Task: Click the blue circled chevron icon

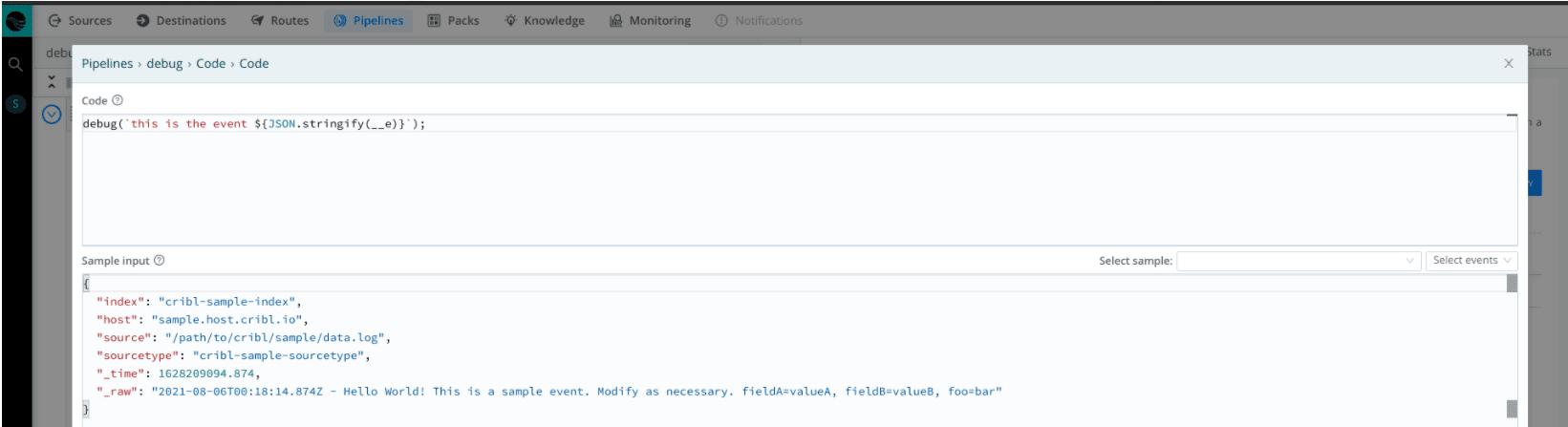Action: 52,115
